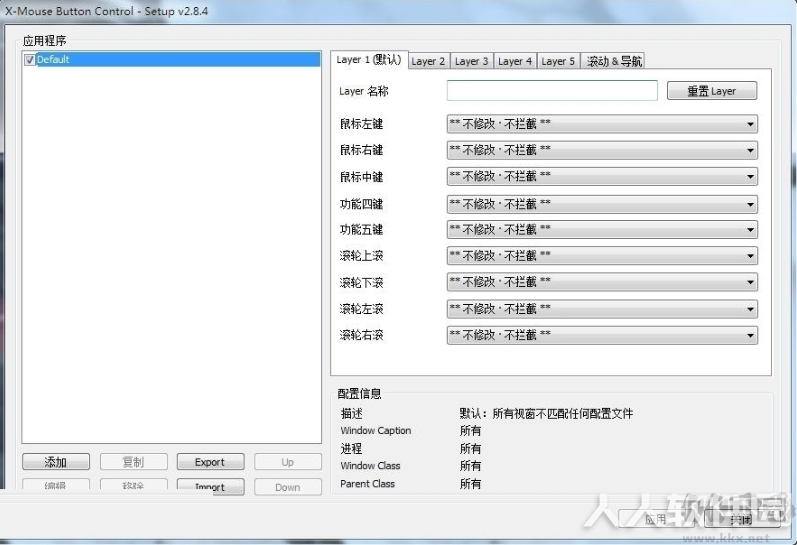Screen dimensions: 797x545
Task: Click the 重置 Layer button
Action: 712,91
